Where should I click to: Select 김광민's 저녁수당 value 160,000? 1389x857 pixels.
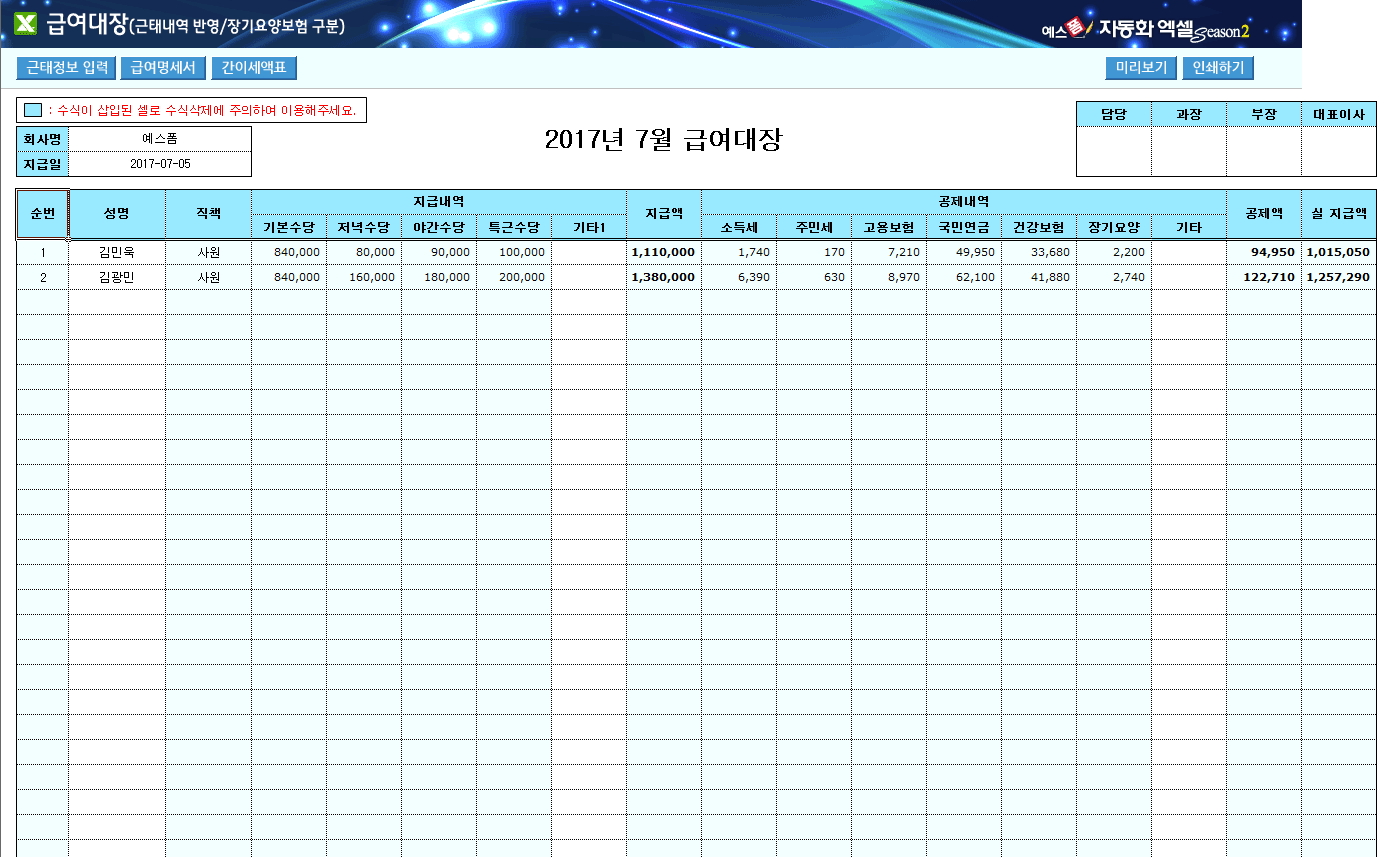click(364, 277)
